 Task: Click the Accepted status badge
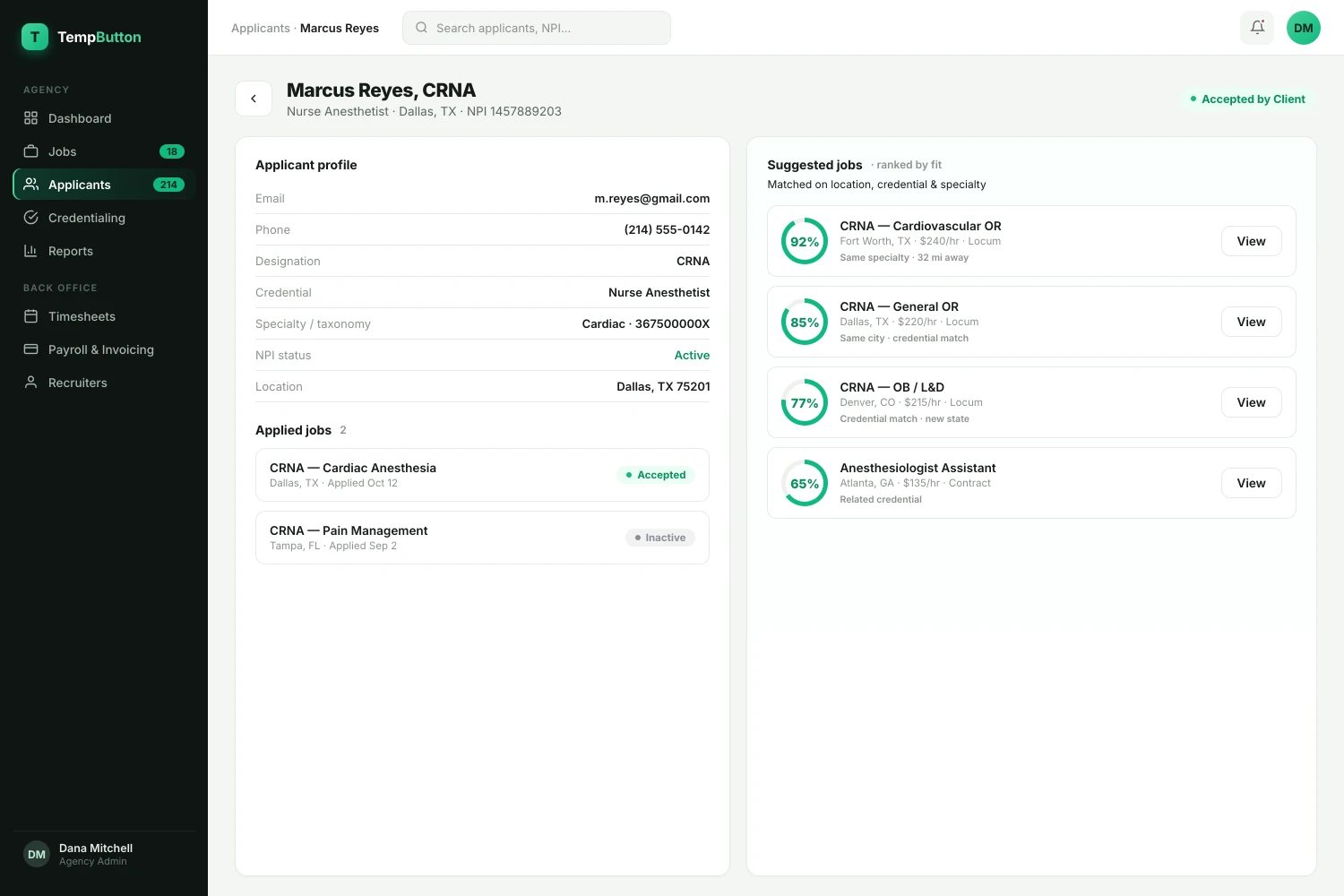tap(656, 475)
